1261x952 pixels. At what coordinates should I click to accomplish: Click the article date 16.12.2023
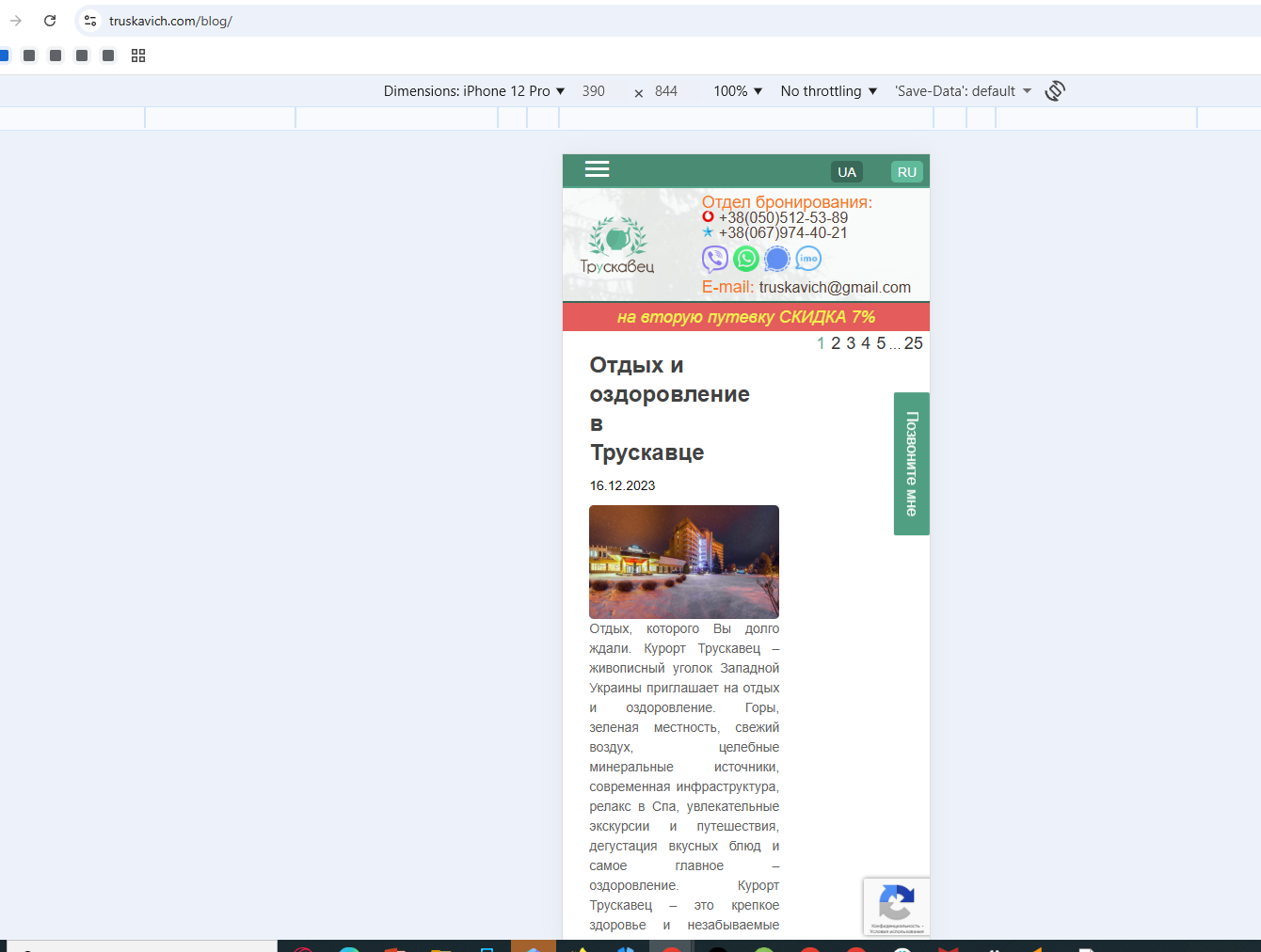tap(622, 485)
